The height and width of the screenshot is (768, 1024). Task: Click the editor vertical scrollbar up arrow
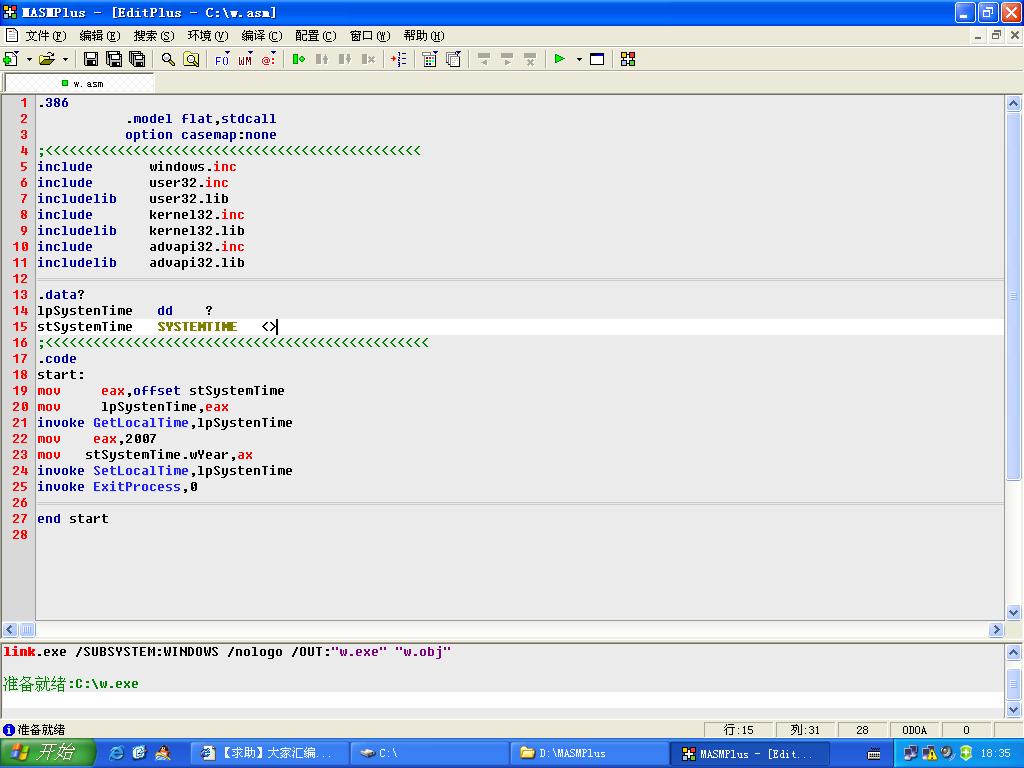1013,103
